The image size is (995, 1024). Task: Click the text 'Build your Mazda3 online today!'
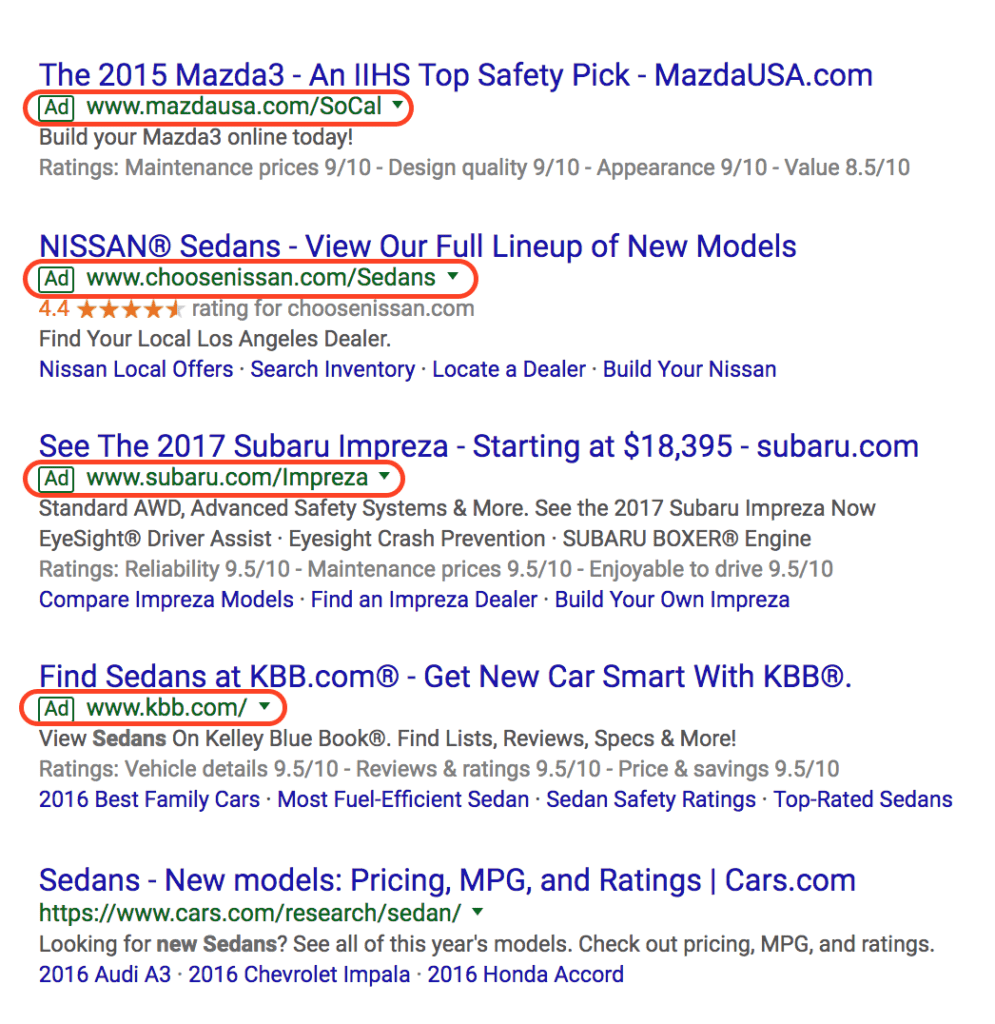[197, 138]
